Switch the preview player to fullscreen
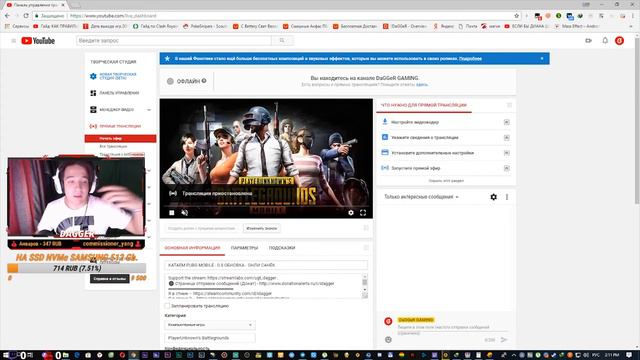 pyautogui.click(x=363, y=213)
